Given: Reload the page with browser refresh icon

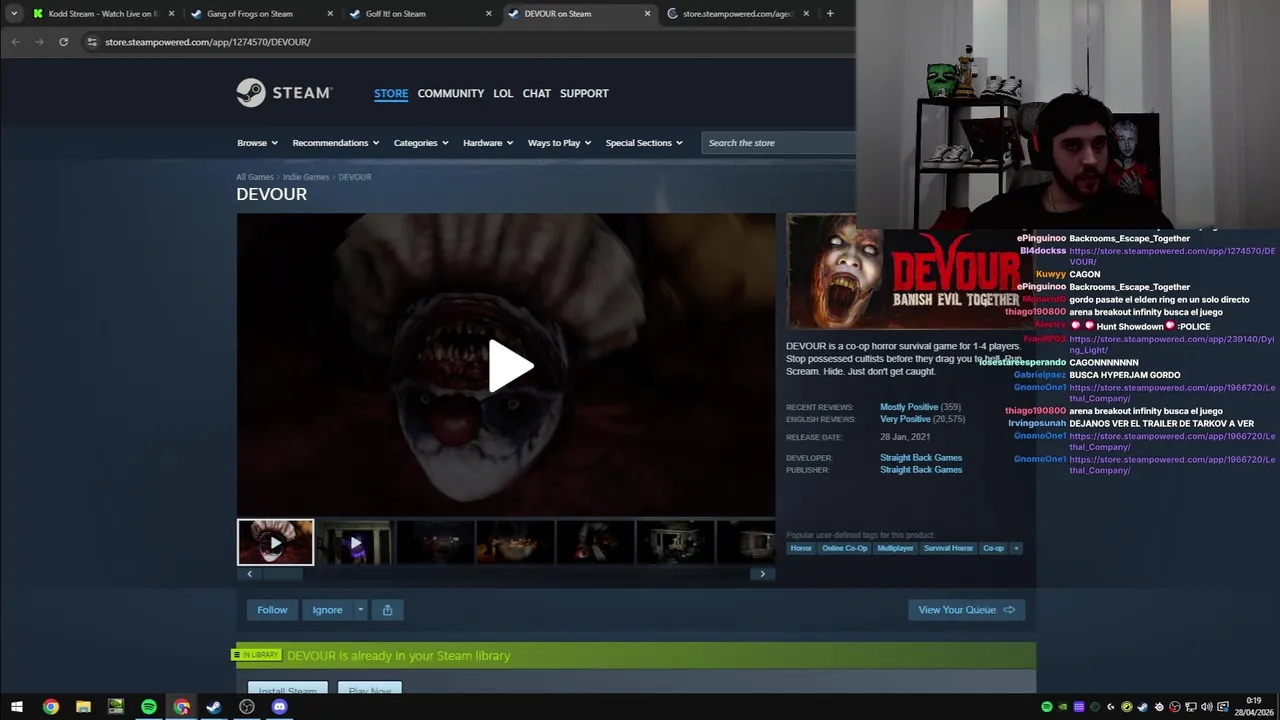Looking at the screenshot, I should tap(63, 42).
